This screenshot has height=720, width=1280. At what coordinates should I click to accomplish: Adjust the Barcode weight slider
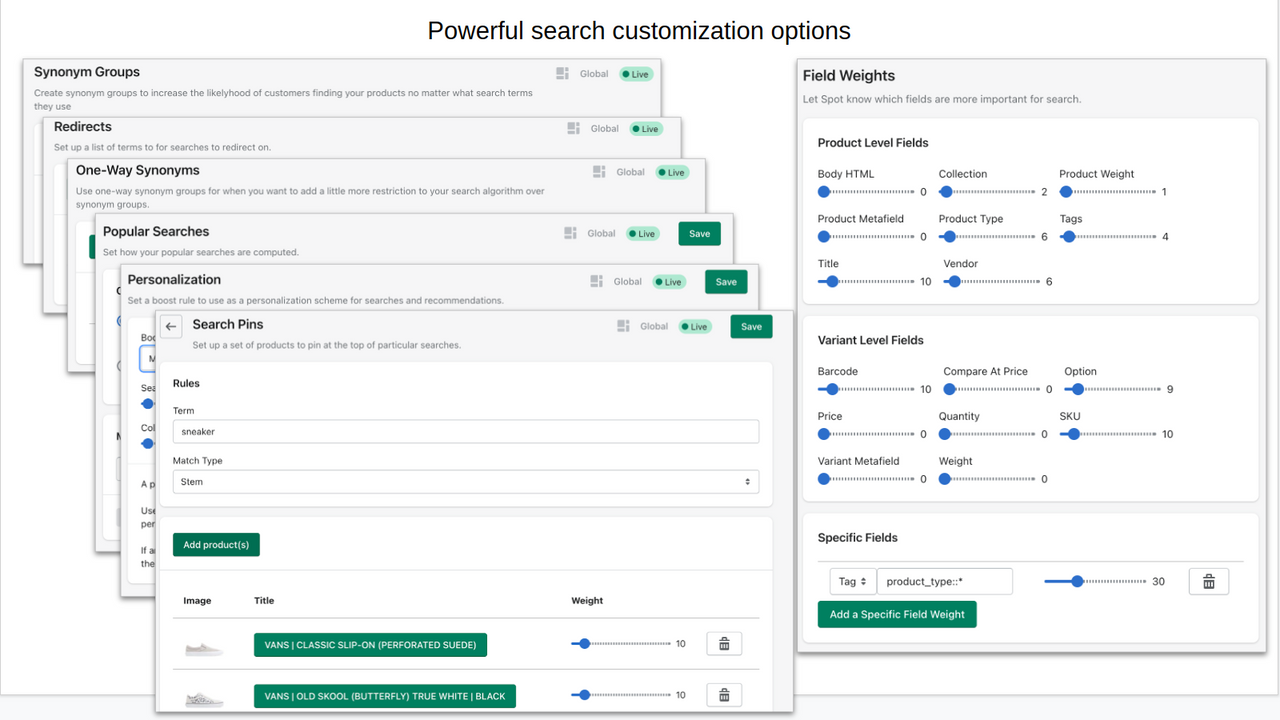click(866, 389)
